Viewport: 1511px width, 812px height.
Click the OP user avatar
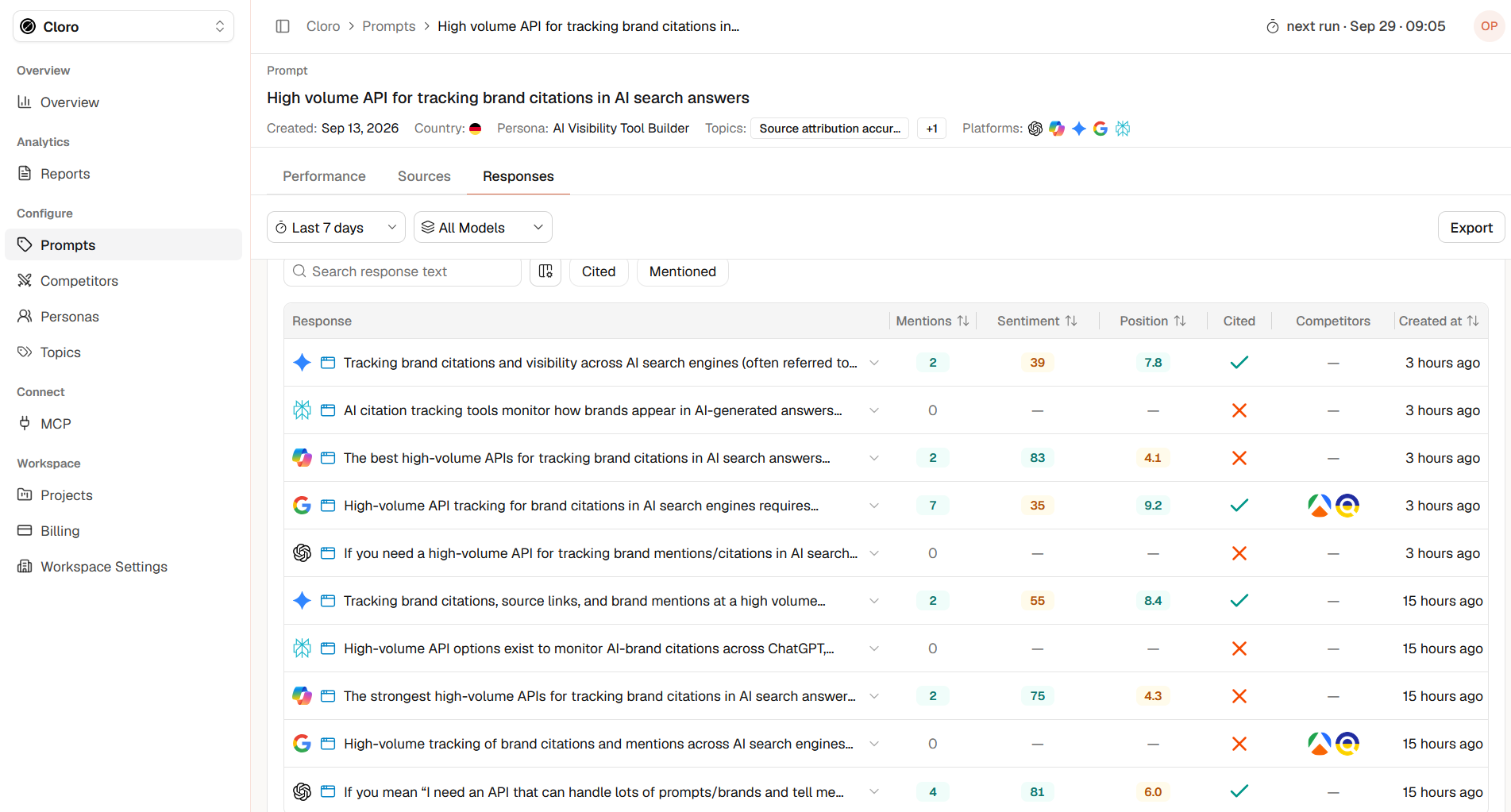(x=1489, y=26)
